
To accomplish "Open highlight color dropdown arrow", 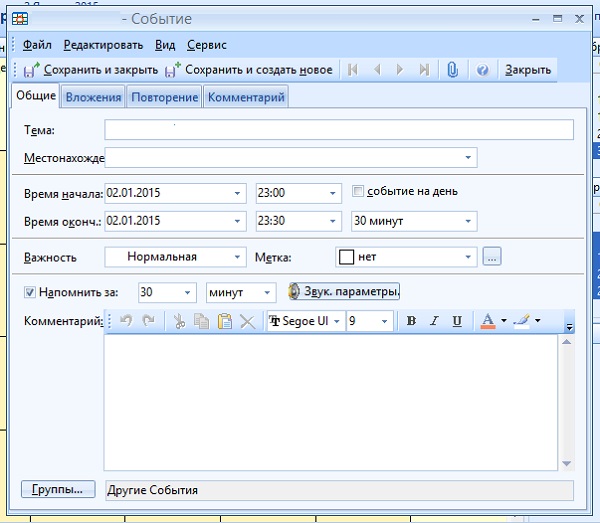I will [x=538, y=321].
